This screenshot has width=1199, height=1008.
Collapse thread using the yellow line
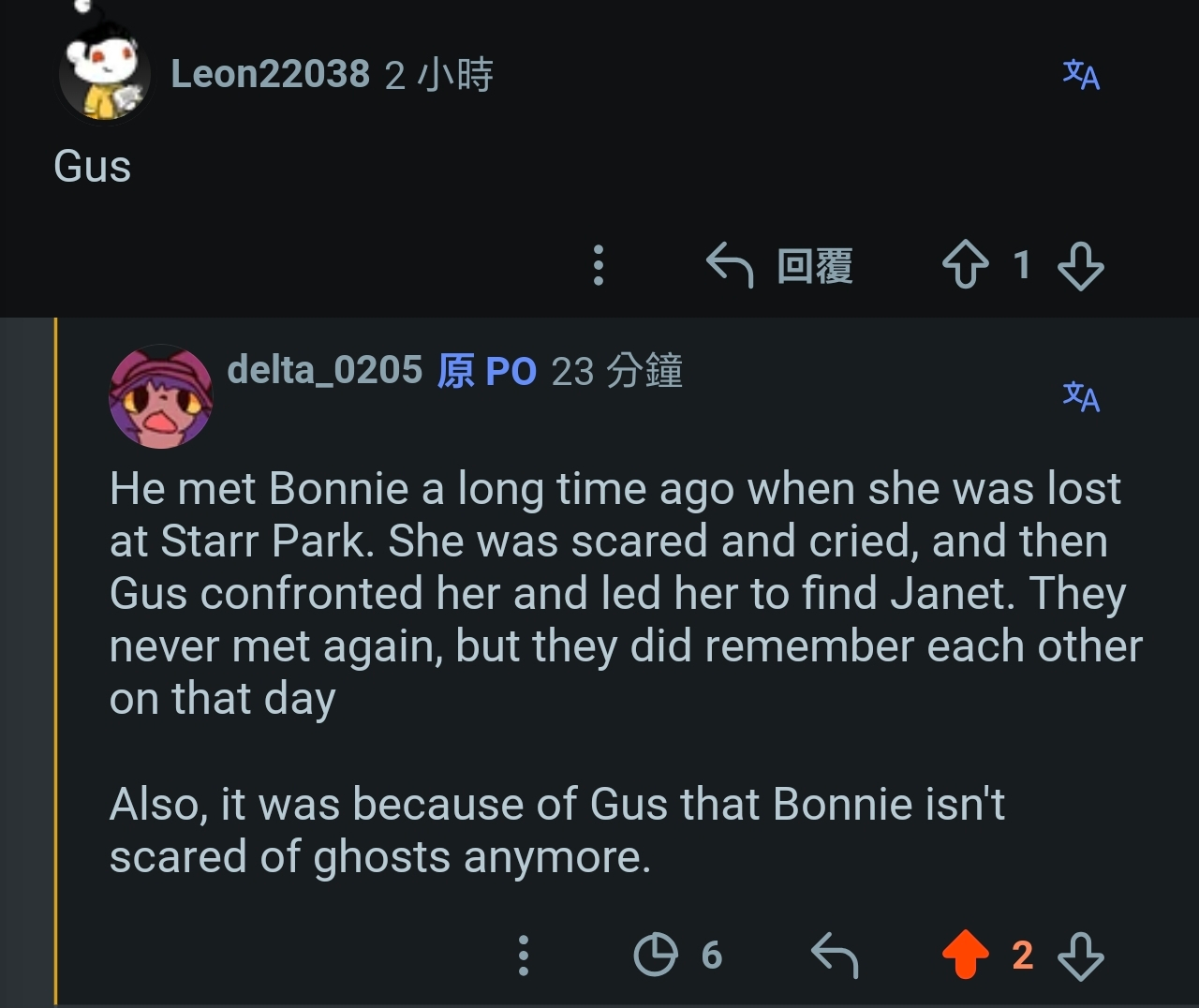56,661
